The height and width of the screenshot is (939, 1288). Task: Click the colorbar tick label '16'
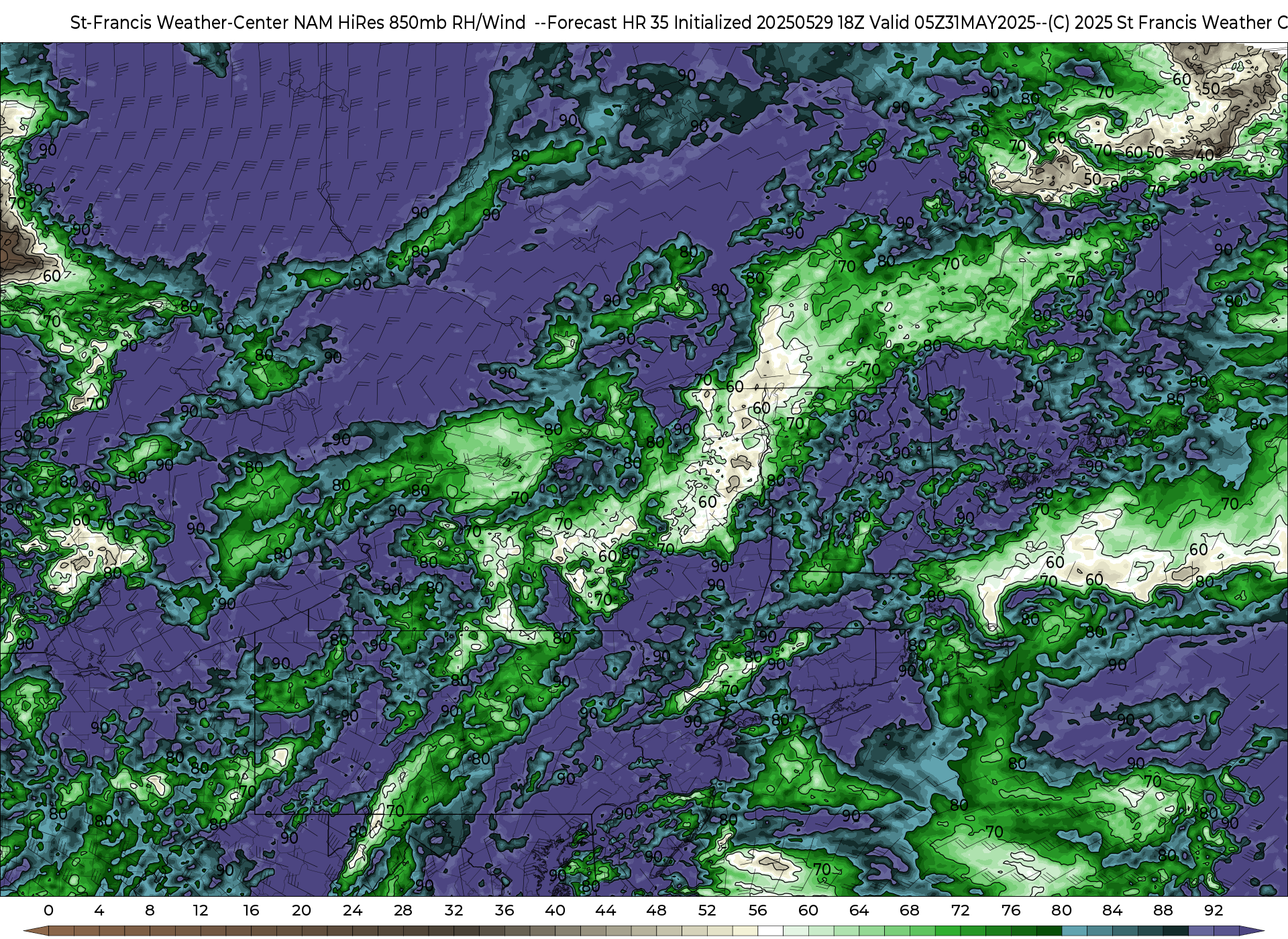point(251,911)
